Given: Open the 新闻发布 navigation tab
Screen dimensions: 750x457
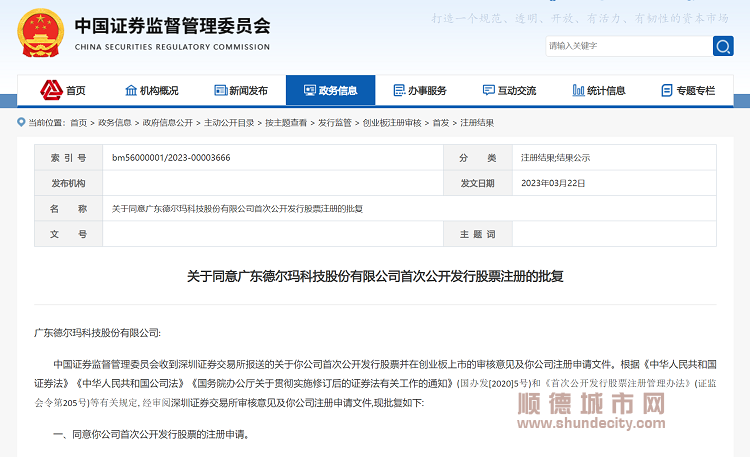Looking at the screenshot, I should pos(241,90).
